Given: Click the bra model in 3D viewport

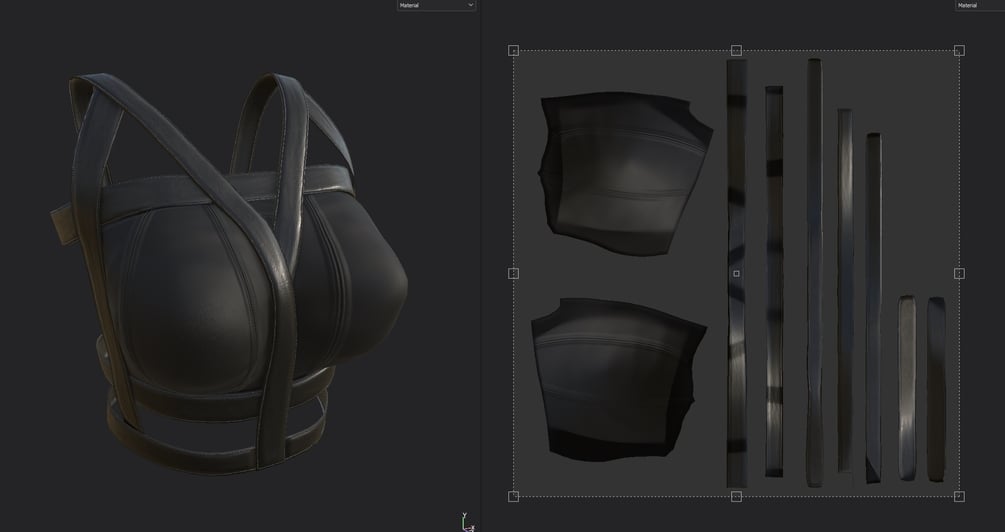Looking at the screenshot, I should [x=228, y=272].
